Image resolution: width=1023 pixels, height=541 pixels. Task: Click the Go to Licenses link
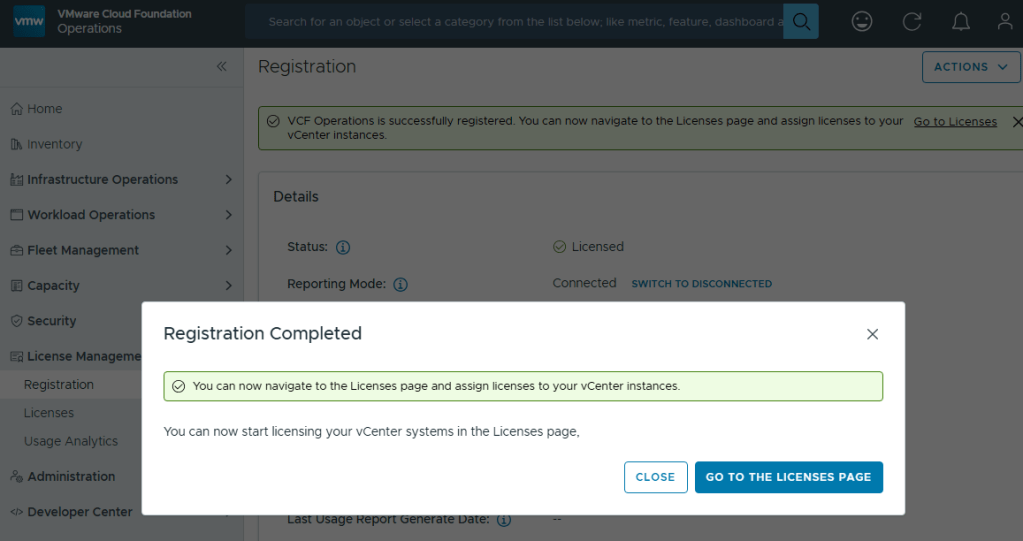(x=955, y=121)
